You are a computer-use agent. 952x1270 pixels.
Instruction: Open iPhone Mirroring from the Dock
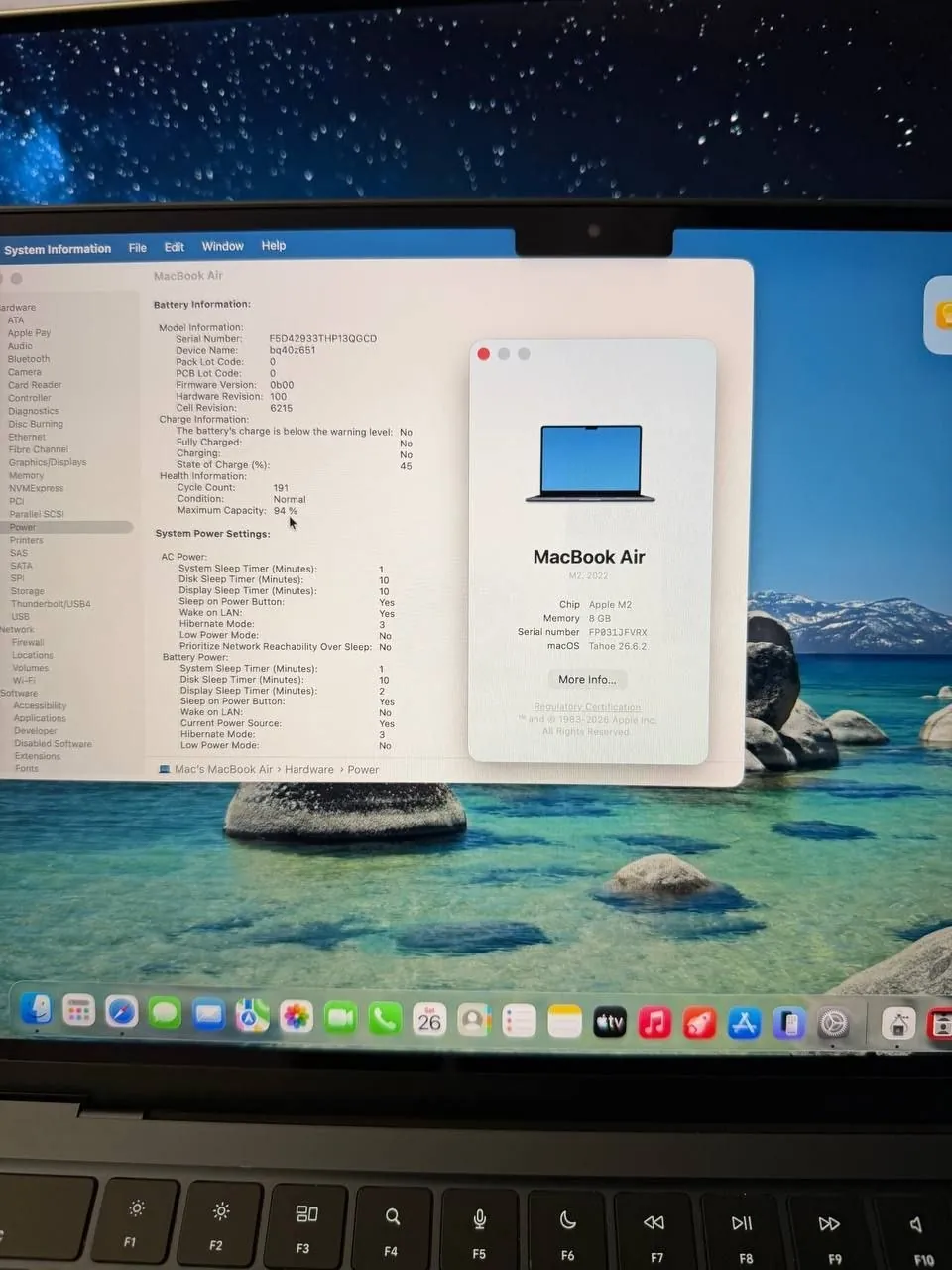(x=789, y=1024)
